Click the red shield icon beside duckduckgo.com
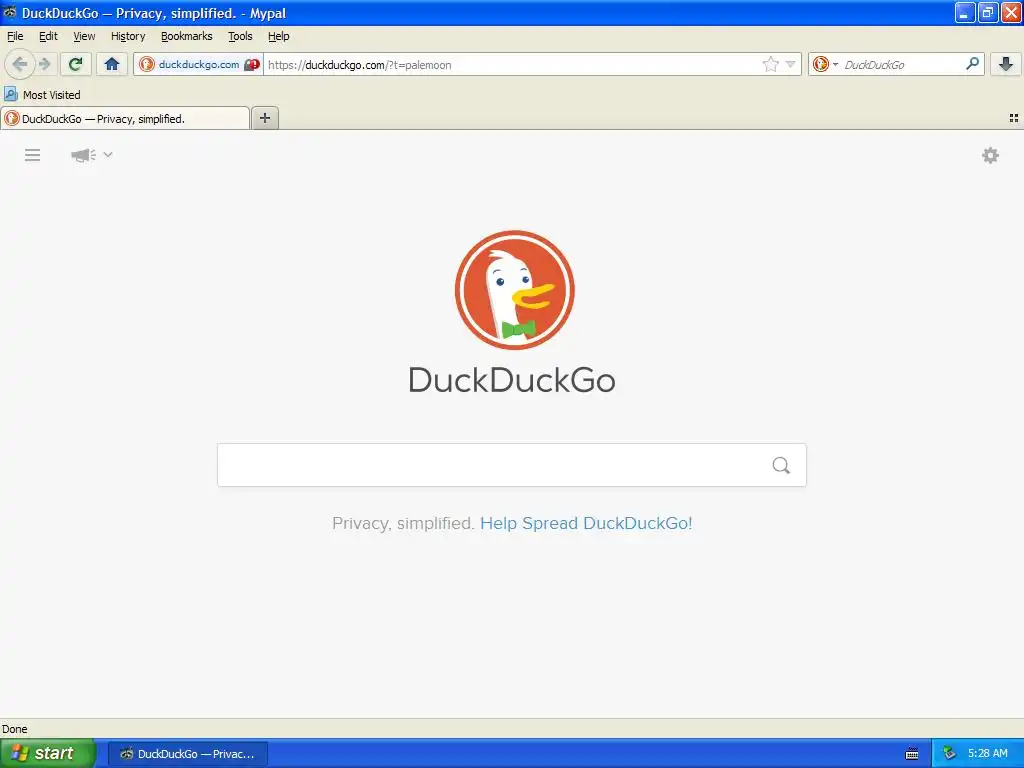 (x=252, y=65)
